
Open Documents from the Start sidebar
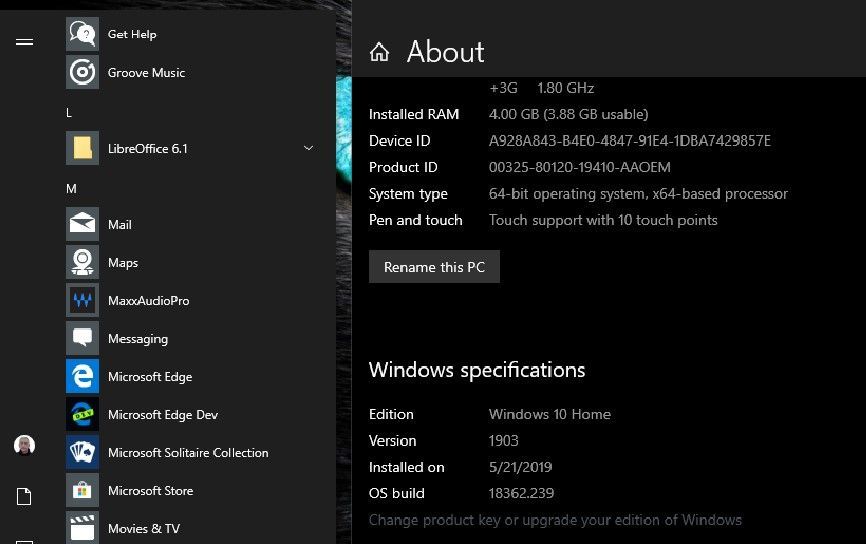click(x=25, y=497)
